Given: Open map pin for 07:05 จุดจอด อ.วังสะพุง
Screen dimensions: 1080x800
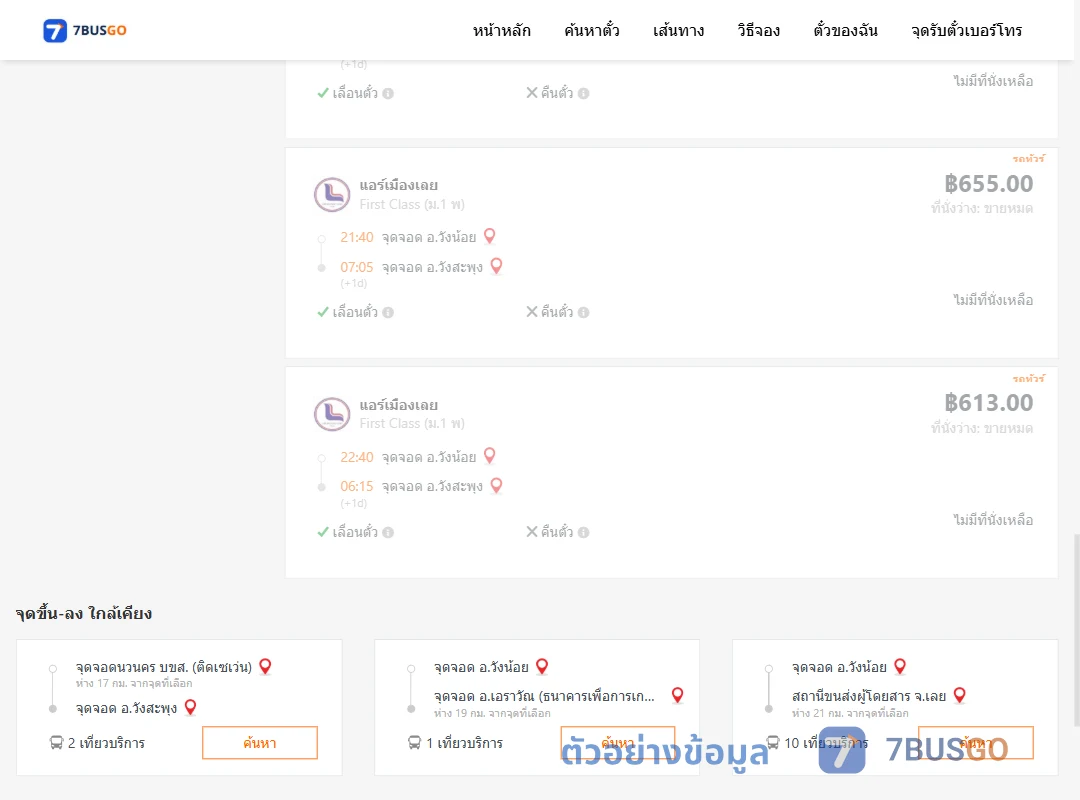Looking at the screenshot, I should (x=496, y=266).
